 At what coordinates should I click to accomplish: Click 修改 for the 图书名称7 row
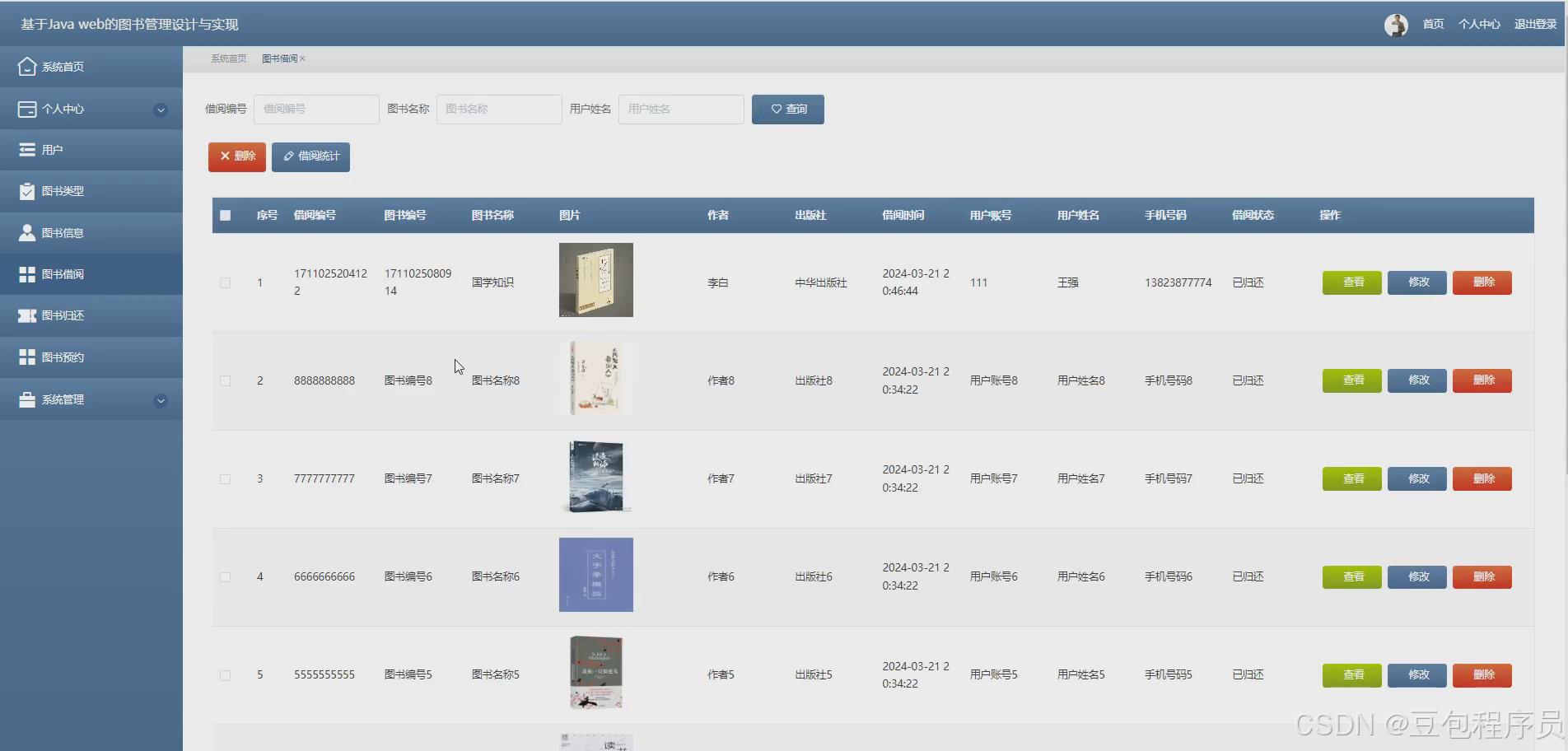(1417, 478)
